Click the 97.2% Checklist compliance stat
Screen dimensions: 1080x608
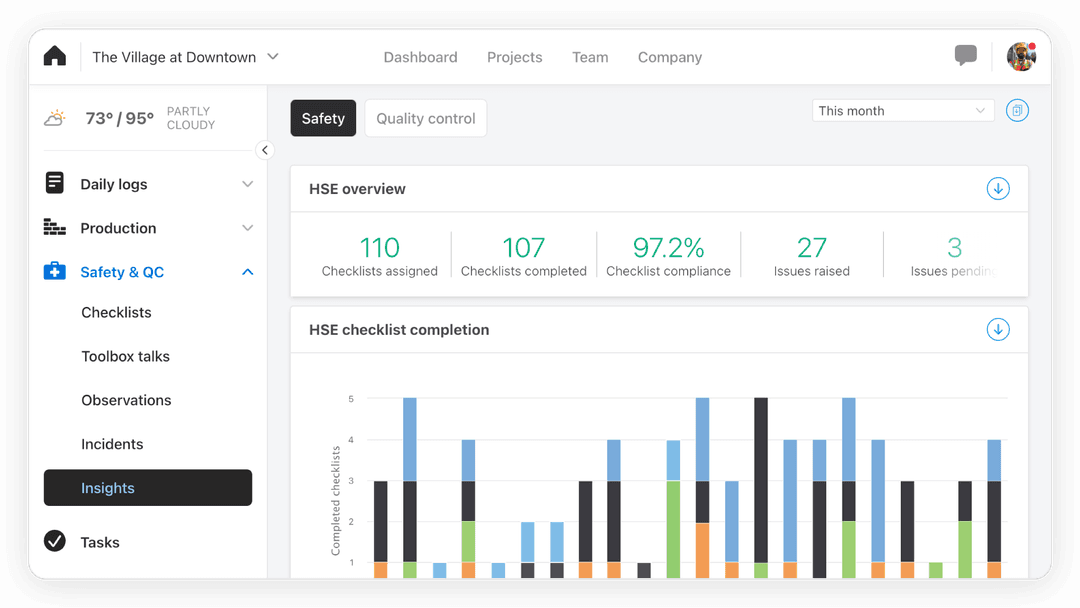[668, 256]
